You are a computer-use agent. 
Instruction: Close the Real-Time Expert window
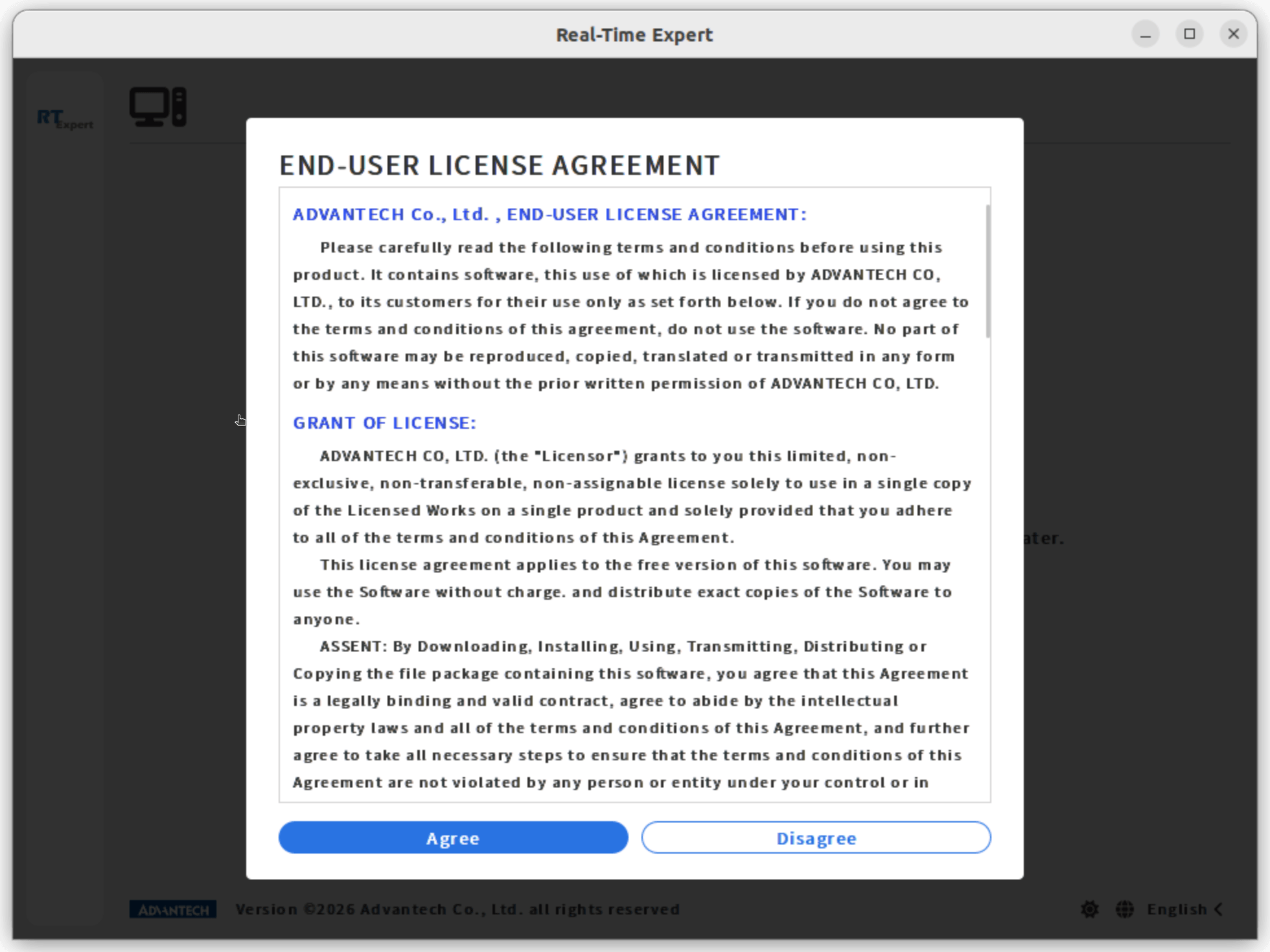pyautogui.click(x=1234, y=34)
